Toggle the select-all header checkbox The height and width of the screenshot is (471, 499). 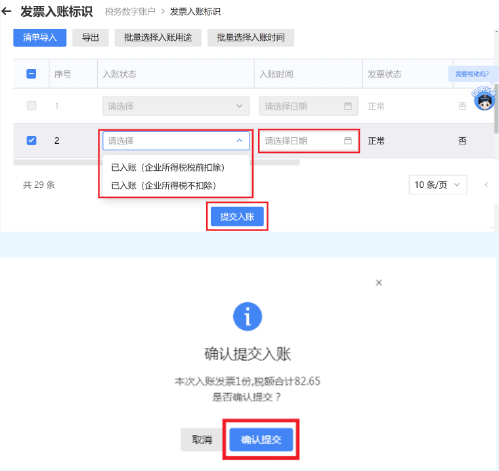click(x=31, y=74)
